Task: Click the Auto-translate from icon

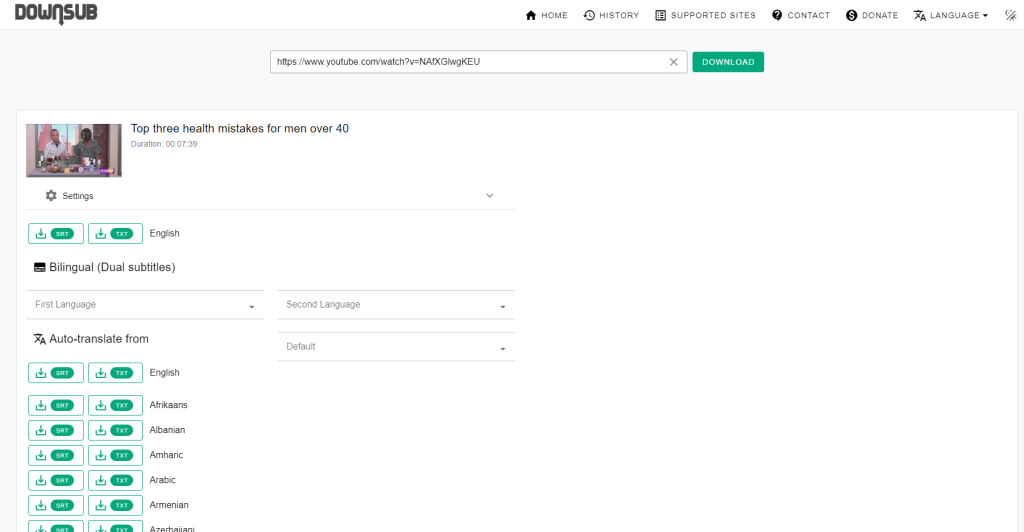Action: (x=40, y=339)
